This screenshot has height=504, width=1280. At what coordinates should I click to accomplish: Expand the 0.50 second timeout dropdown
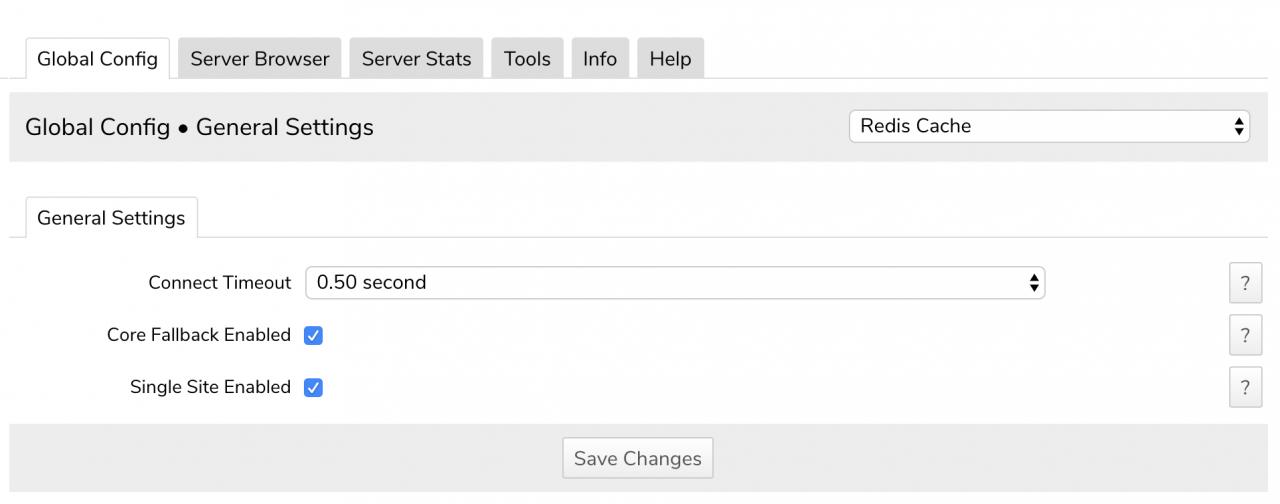[674, 283]
